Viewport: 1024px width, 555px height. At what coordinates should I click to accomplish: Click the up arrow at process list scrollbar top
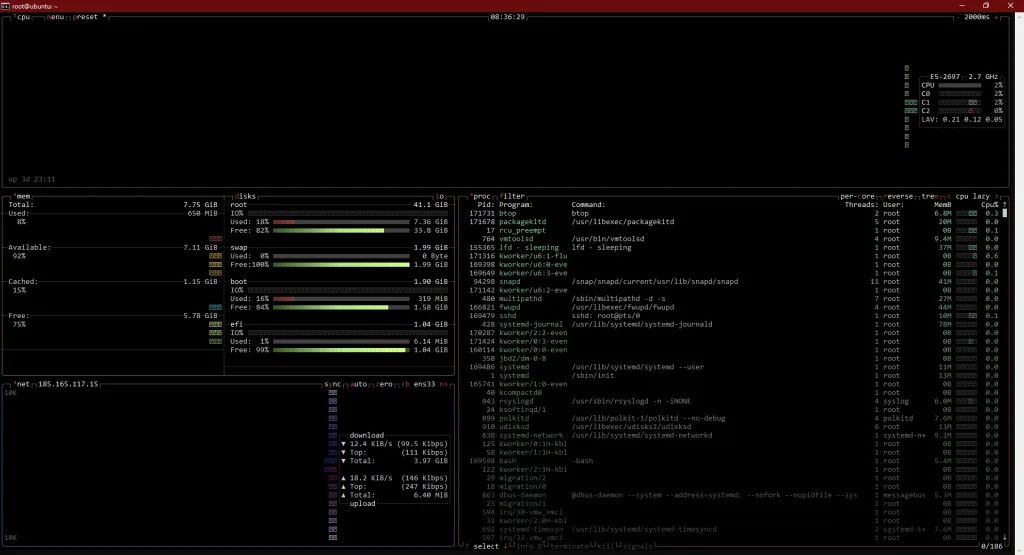click(1004, 204)
